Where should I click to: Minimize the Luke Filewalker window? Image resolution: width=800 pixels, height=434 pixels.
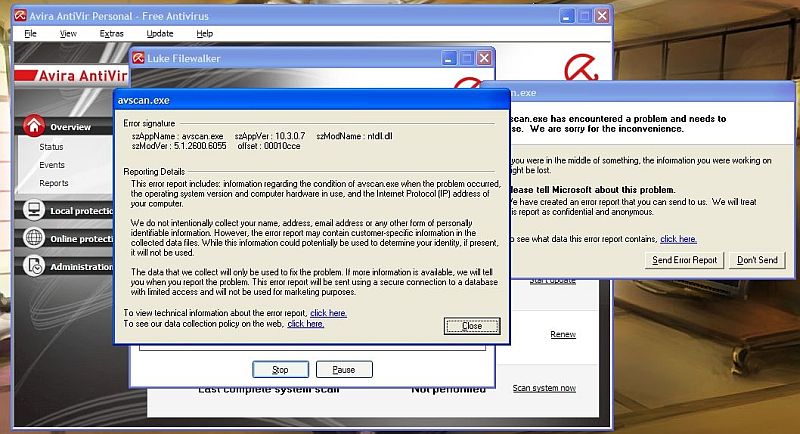448,59
